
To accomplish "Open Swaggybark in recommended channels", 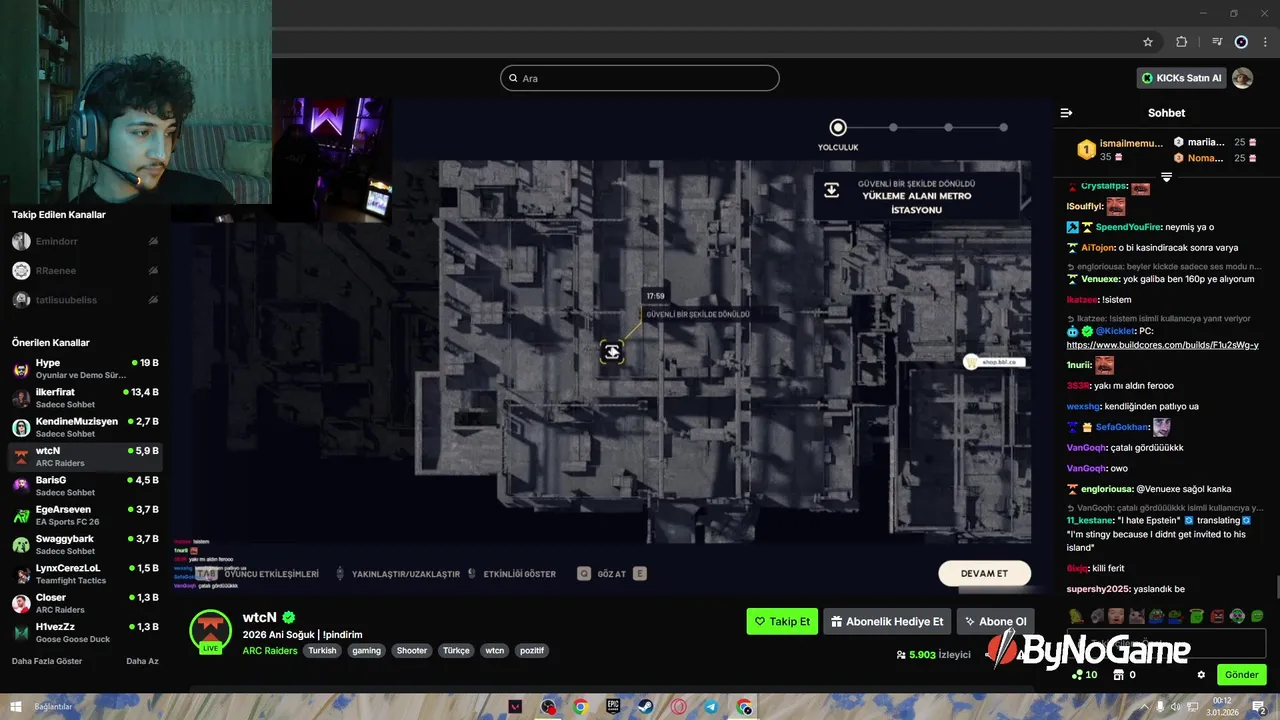I will pos(85,544).
